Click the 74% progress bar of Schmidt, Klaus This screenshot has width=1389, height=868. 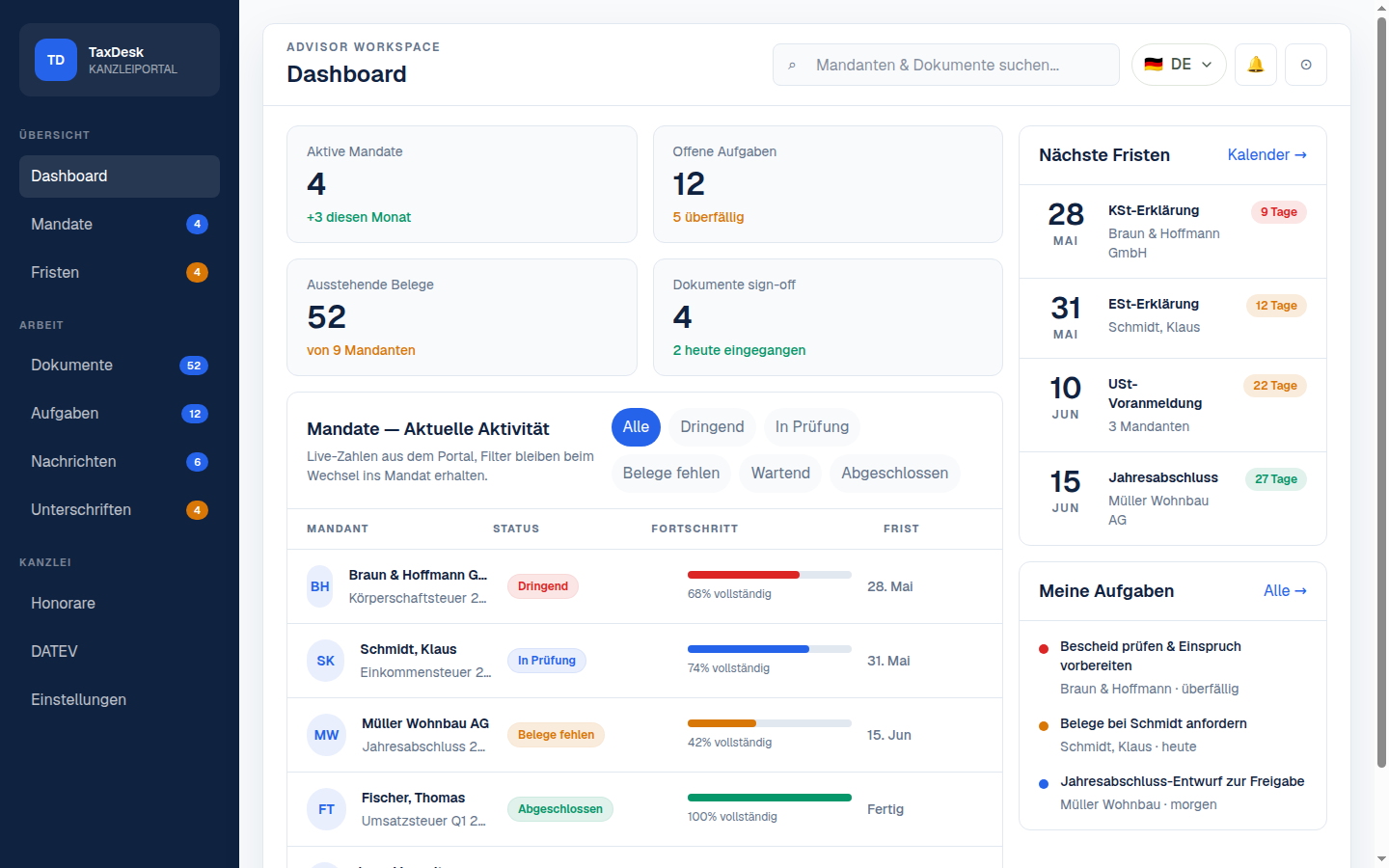(770, 649)
